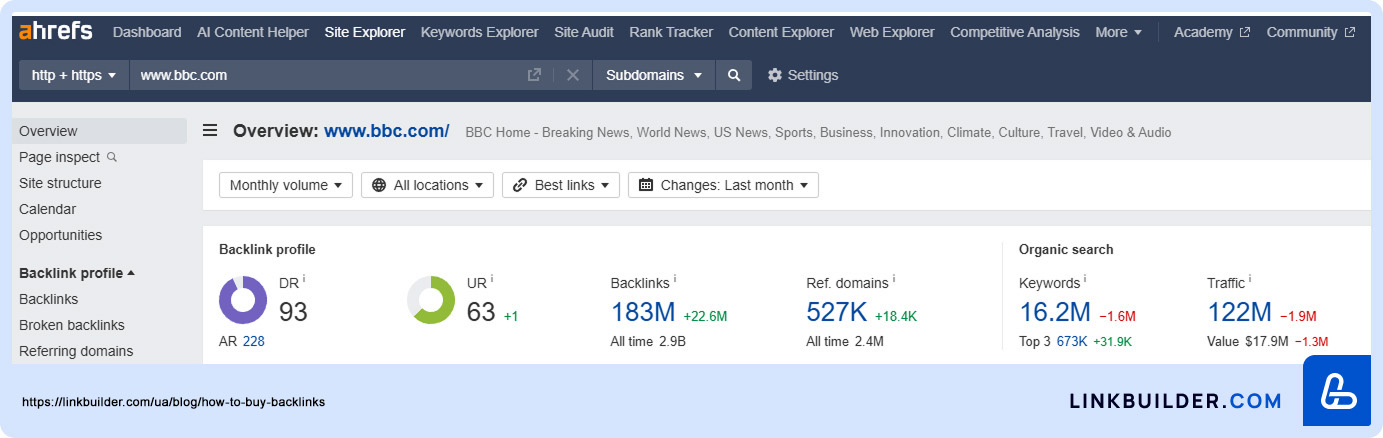The width and height of the screenshot is (1383, 438).
Task: Click Ref. domains All time 2.4M text
Action: point(845,341)
